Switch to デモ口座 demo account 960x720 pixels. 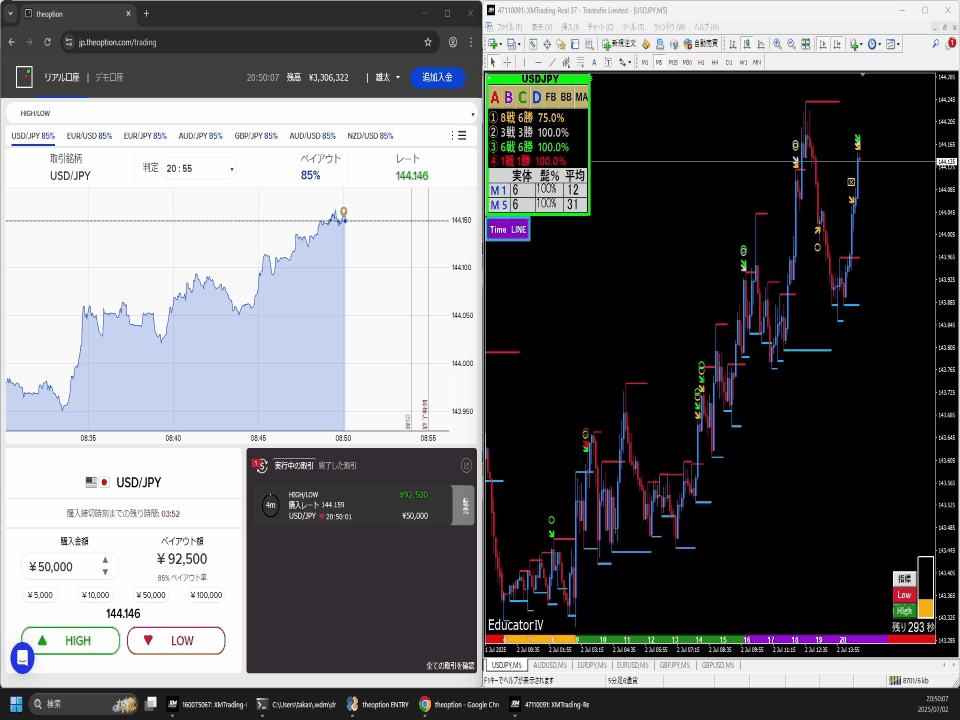tap(109, 77)
